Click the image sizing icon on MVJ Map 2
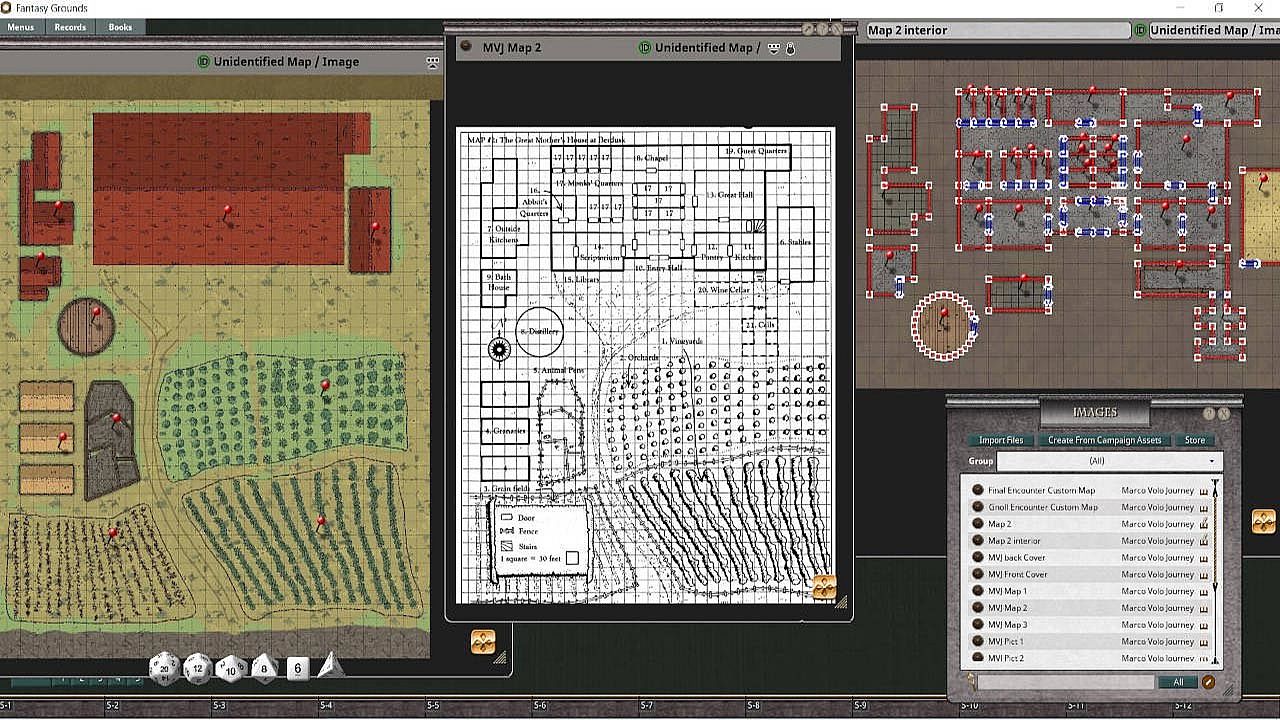 pos(824,587)
